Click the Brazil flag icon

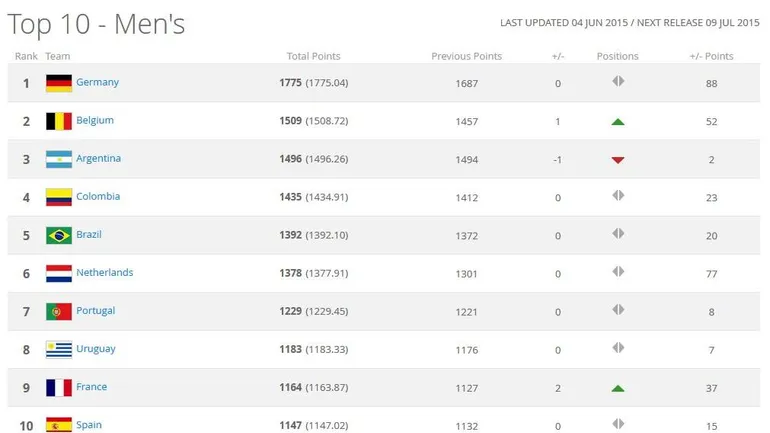(58, 235)
